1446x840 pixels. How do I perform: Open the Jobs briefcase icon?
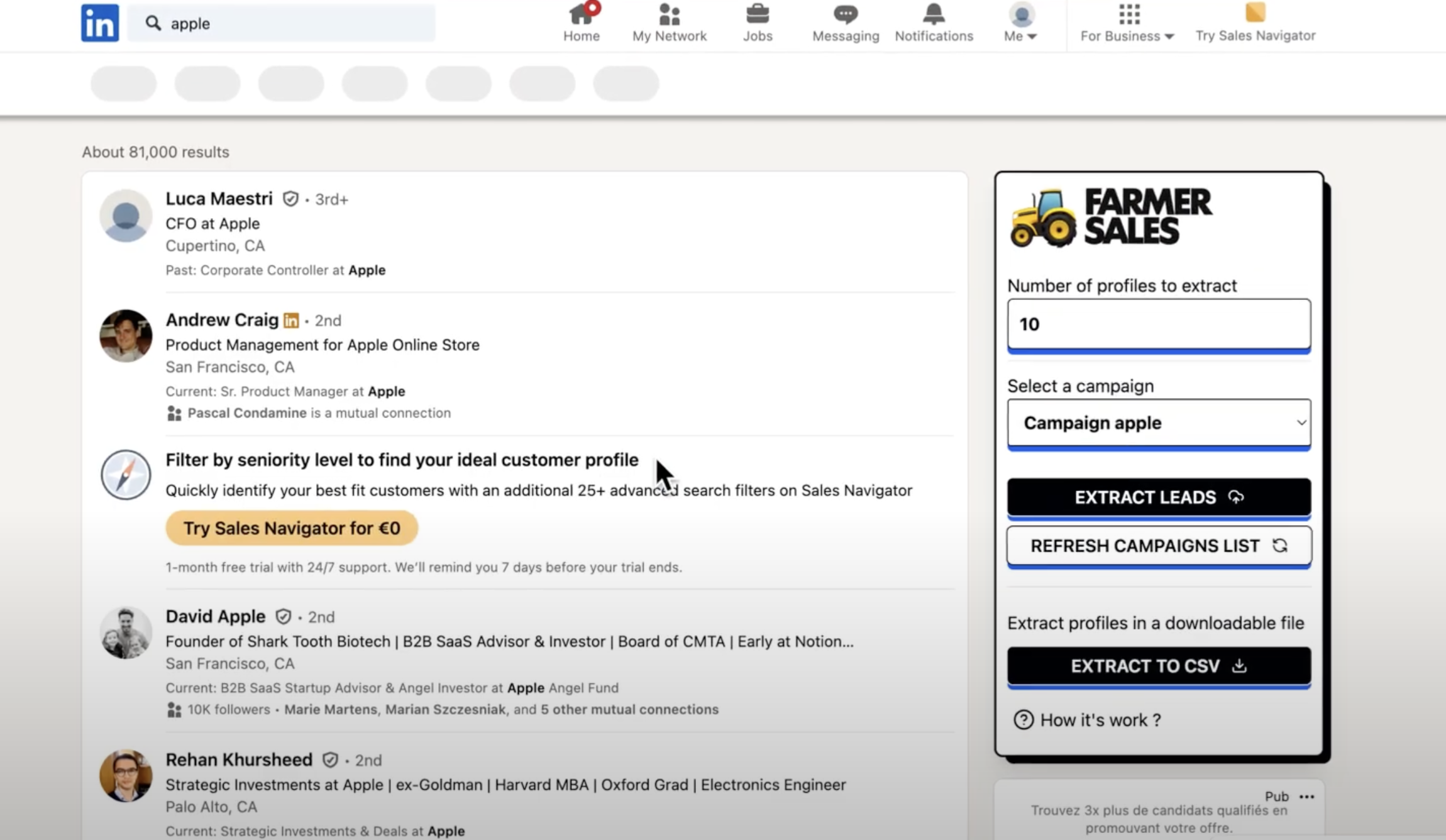pos(758,14)
